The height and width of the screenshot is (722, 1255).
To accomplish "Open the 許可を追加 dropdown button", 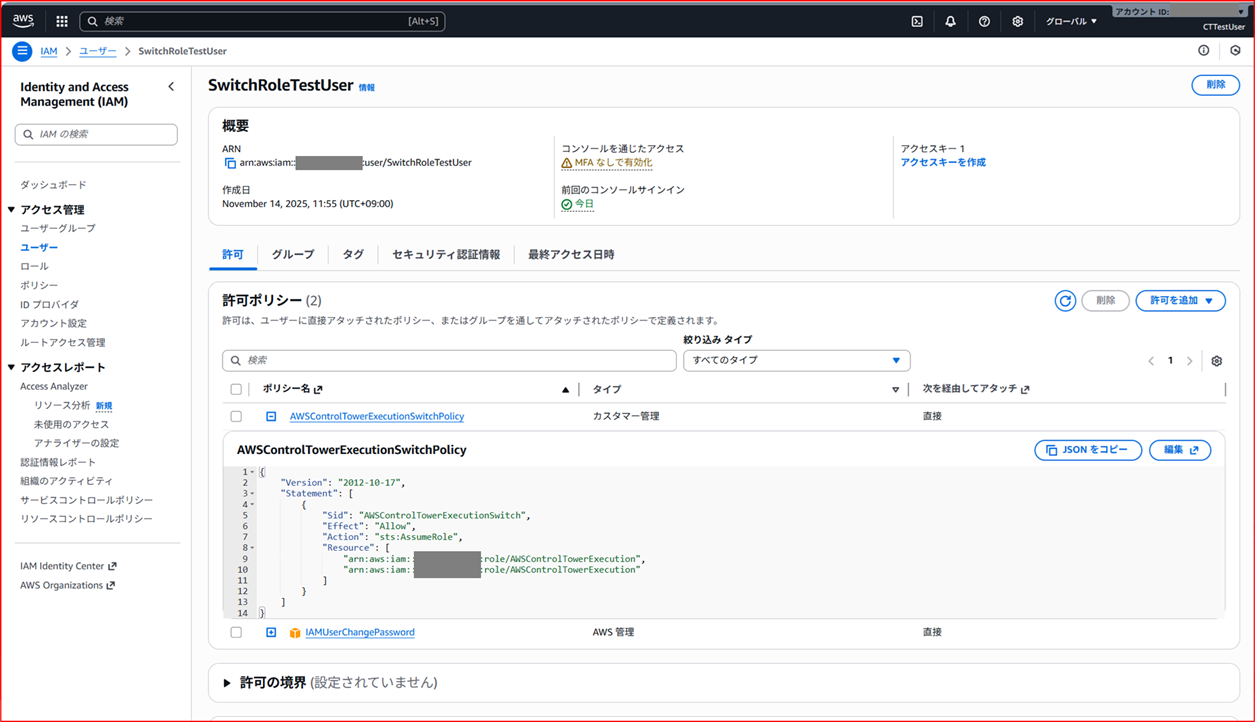I will pyautogui.click(x=1180, y=300).
